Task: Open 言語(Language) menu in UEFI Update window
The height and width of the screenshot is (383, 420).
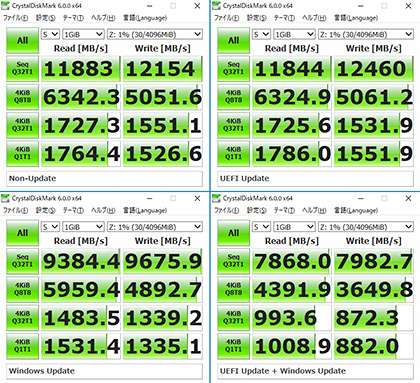Action: pyautogui.click(x=356, y=18)
